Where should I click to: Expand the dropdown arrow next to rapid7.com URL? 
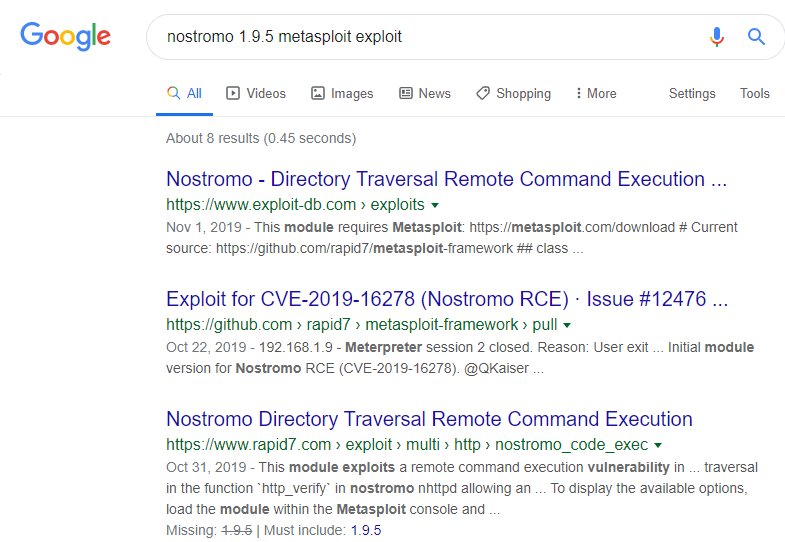coord(658,445)
